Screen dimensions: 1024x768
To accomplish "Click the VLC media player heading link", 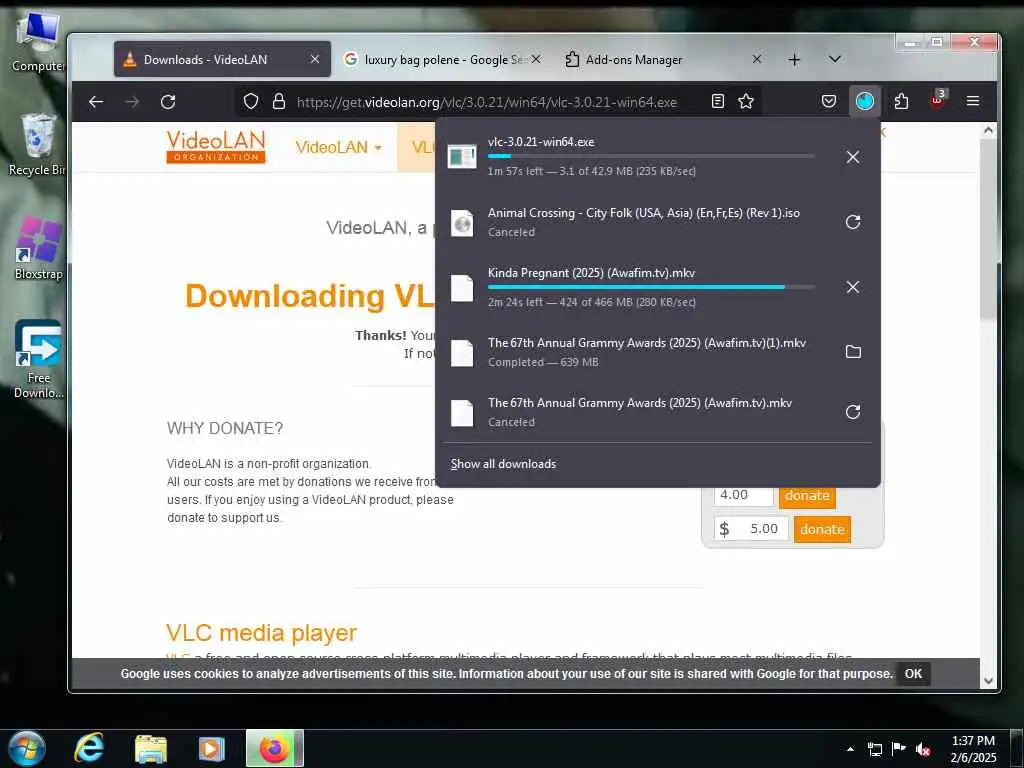I will tap(261, 633).
